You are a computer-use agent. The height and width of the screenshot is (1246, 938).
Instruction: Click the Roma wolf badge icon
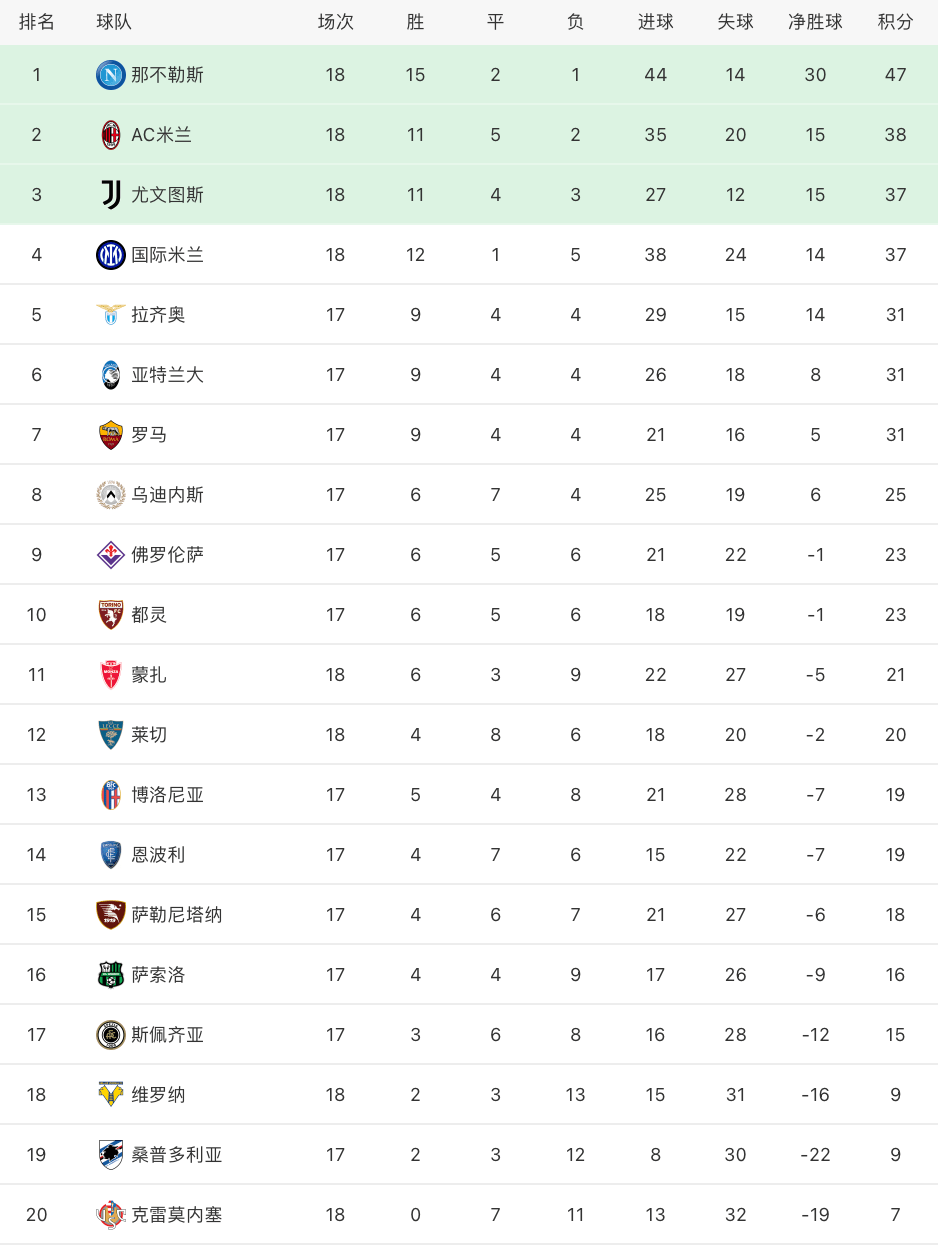pos(111,435)
